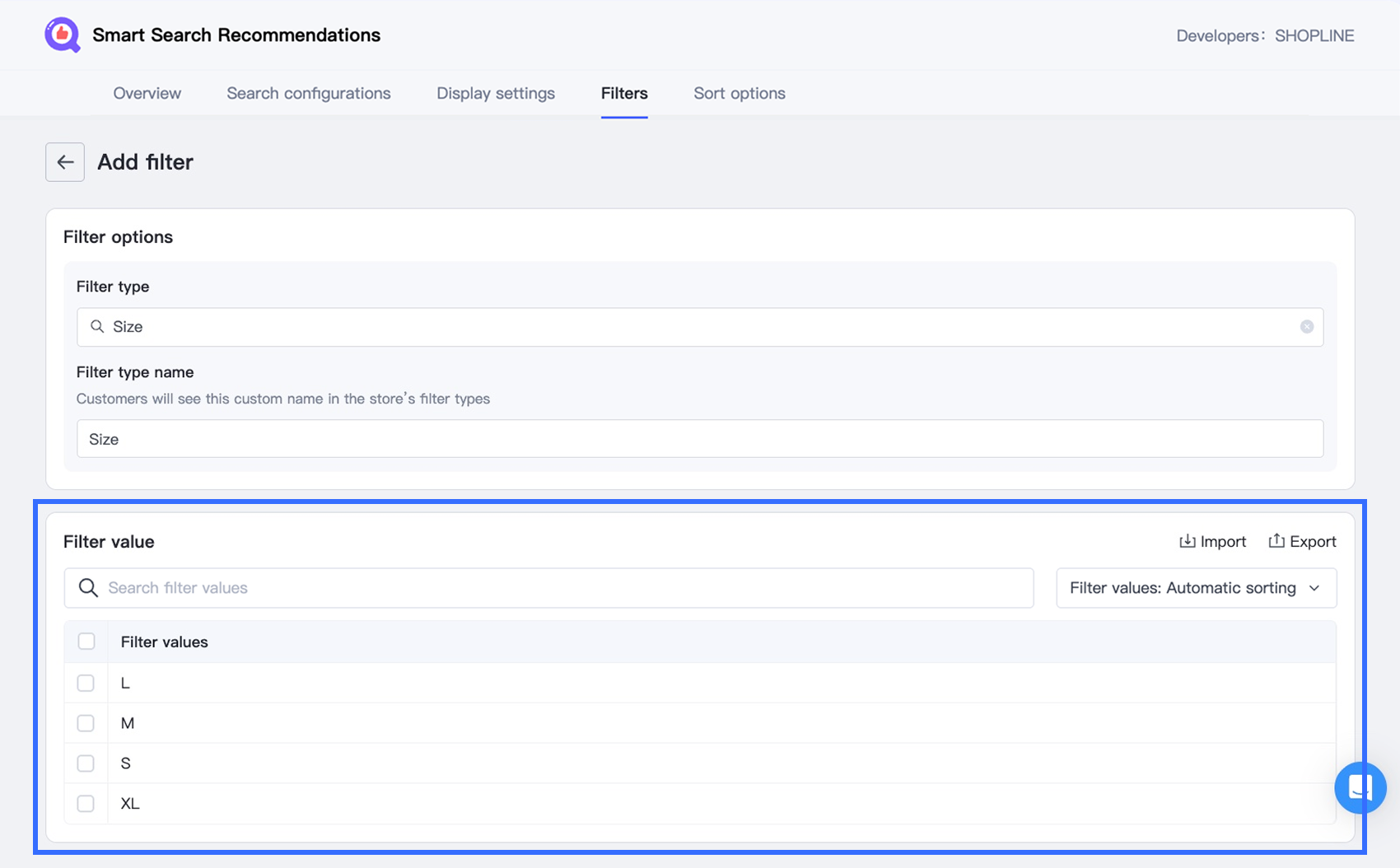Click the Filter type name input field
Viewport: 1400px width, 868px height.
coord(700,439)
